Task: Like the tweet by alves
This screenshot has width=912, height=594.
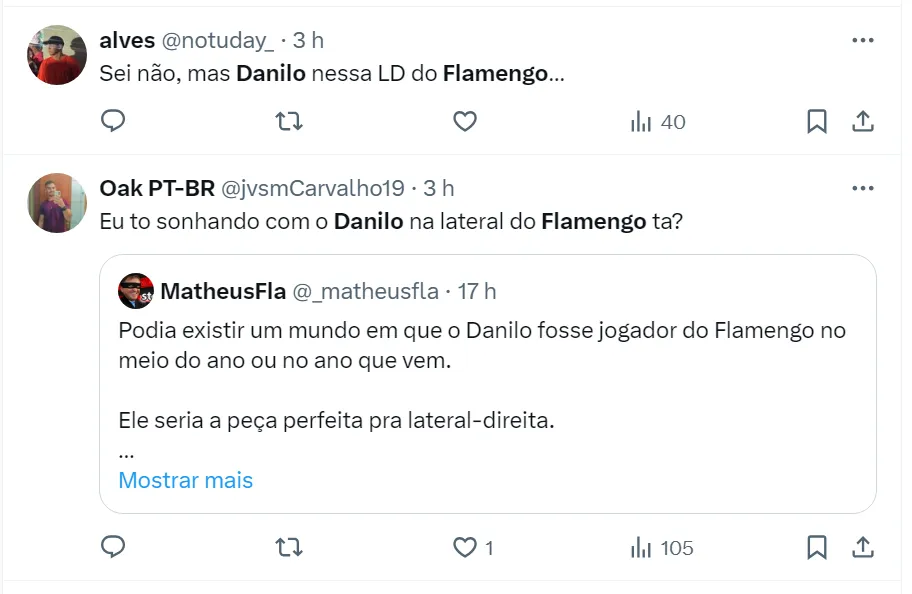Action: tap(464, 122)
